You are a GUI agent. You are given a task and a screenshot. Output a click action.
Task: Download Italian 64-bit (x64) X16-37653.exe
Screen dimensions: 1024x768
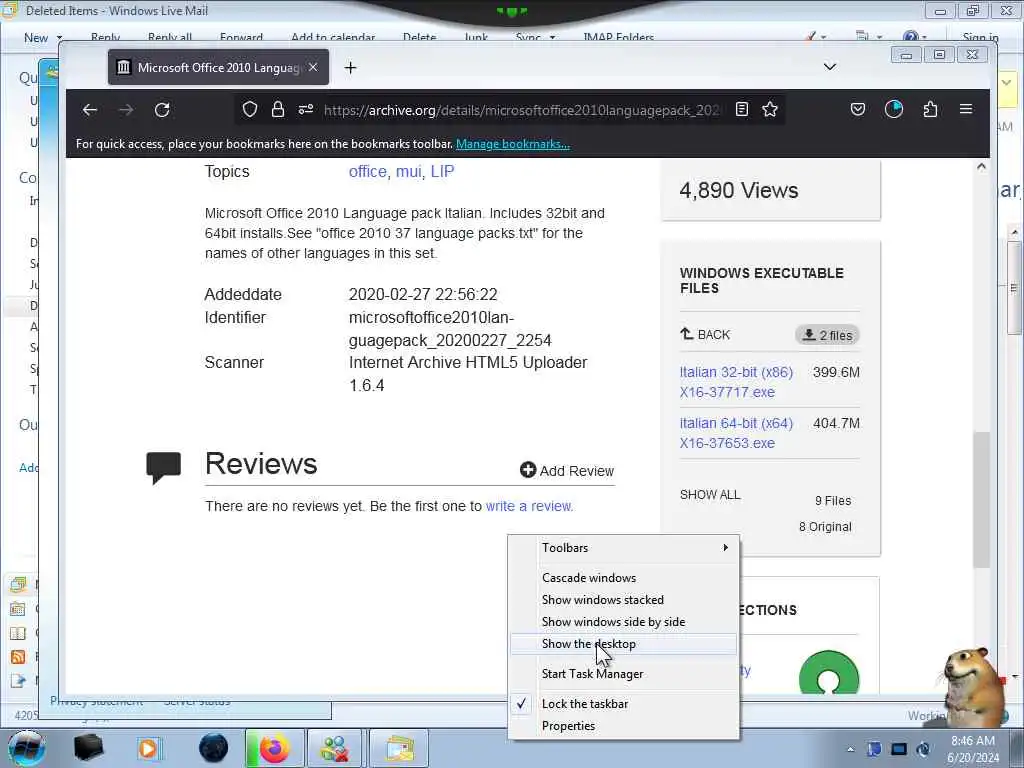point(736,433)
